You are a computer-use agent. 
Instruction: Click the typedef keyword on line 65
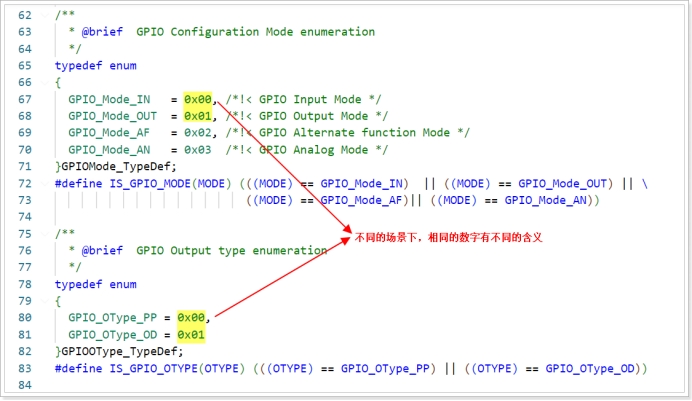pyautogui.click(x=79, y=66)
